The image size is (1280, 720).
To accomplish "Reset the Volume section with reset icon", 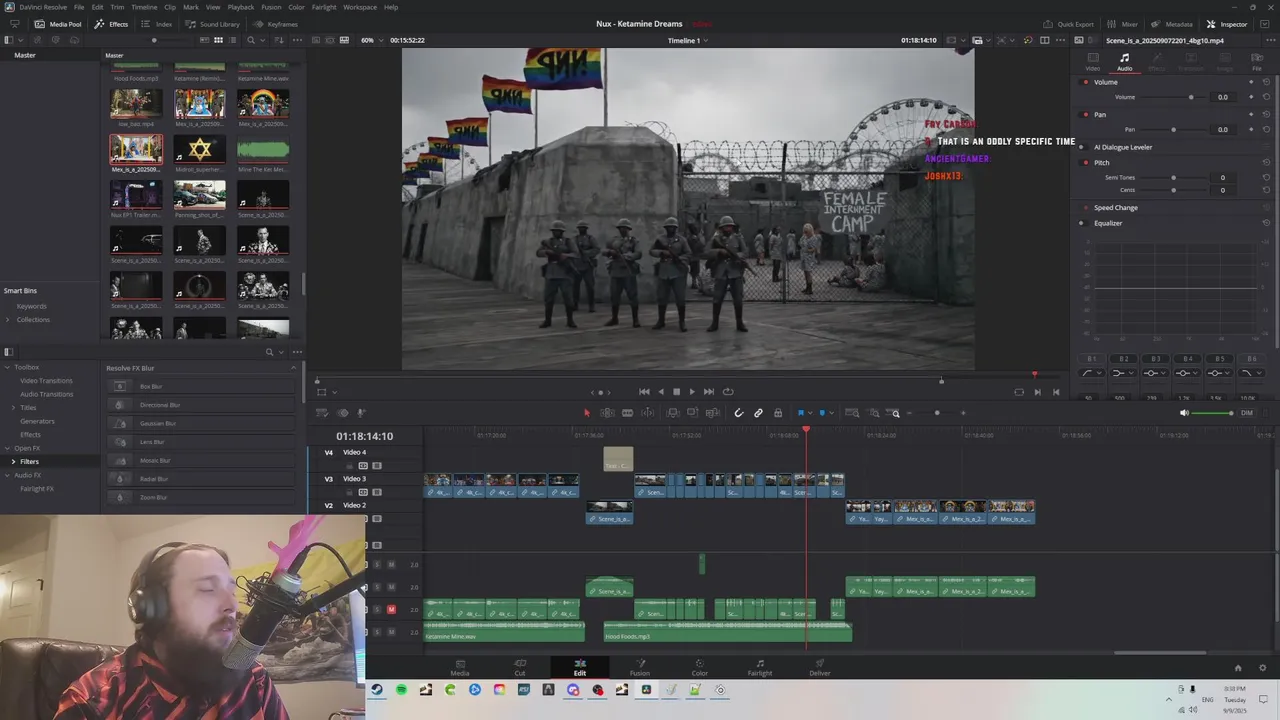I will tap(1266, 82).
